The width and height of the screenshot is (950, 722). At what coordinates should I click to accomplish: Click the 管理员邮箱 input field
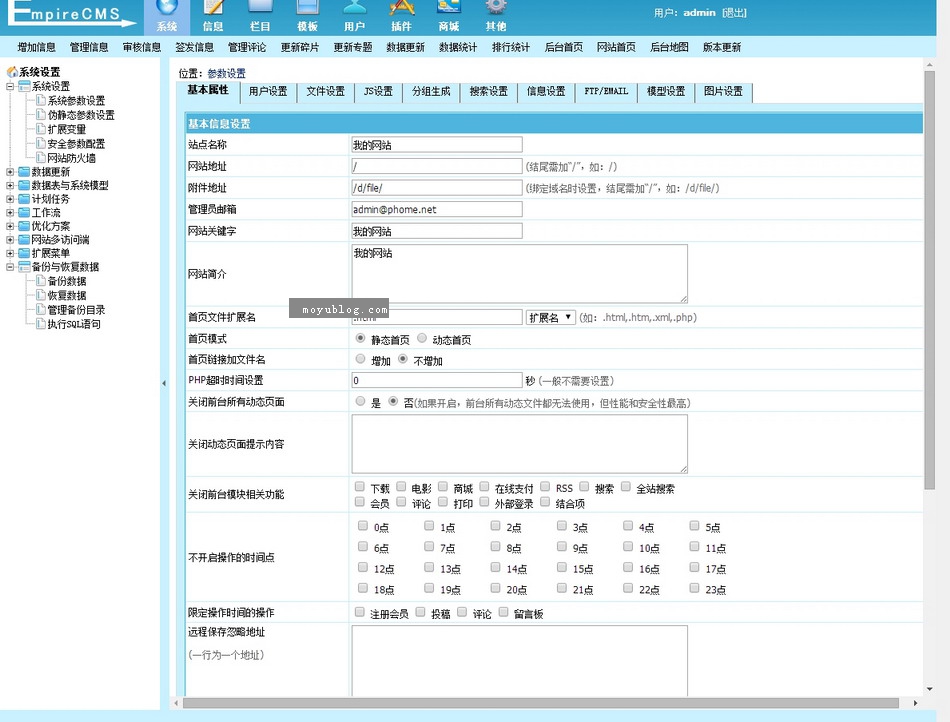(x=437, y=209)
